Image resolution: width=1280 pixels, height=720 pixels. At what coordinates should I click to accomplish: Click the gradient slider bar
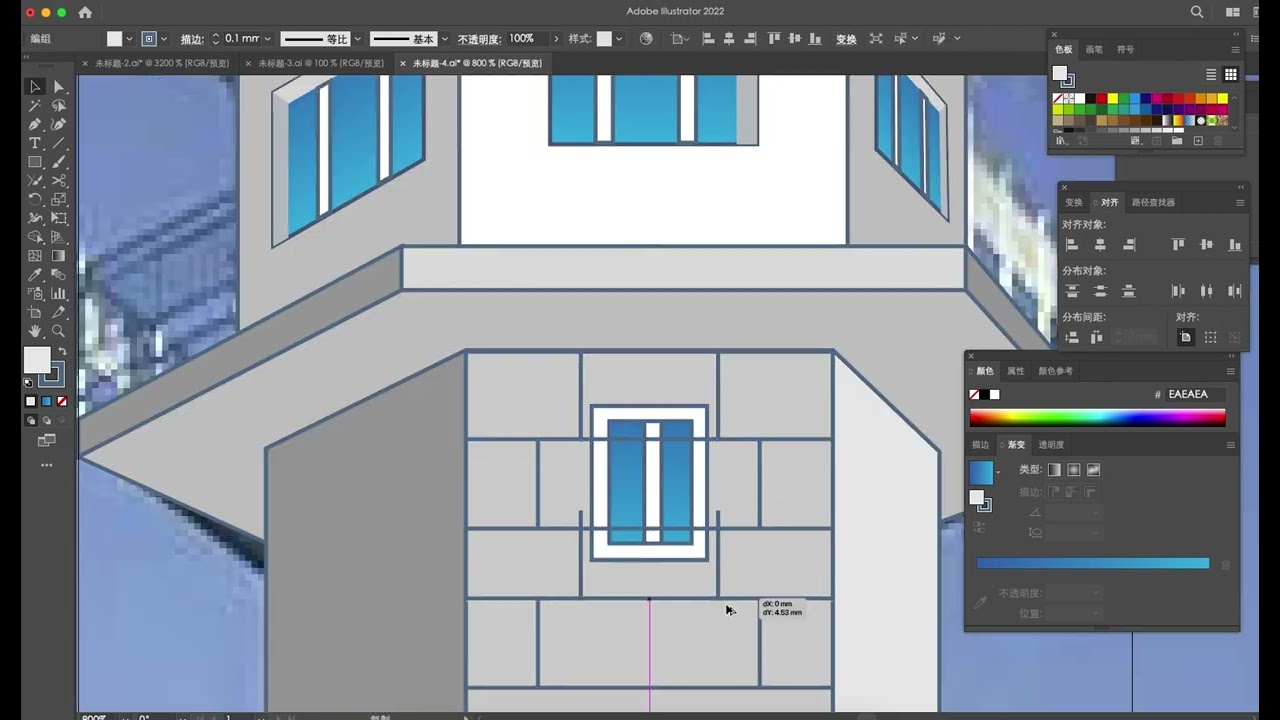click(x=1093, y=564)
